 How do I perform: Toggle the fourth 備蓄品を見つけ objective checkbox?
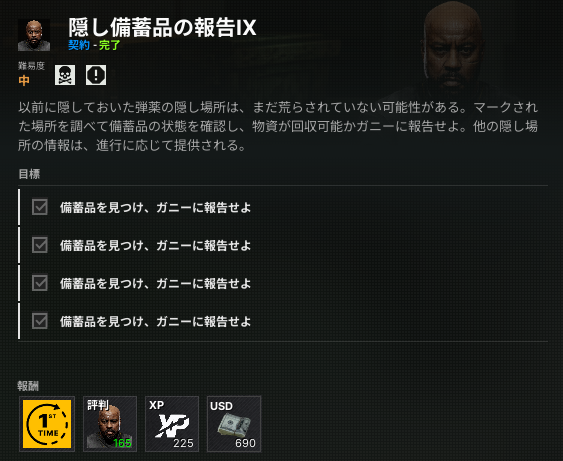pos(39,321)
